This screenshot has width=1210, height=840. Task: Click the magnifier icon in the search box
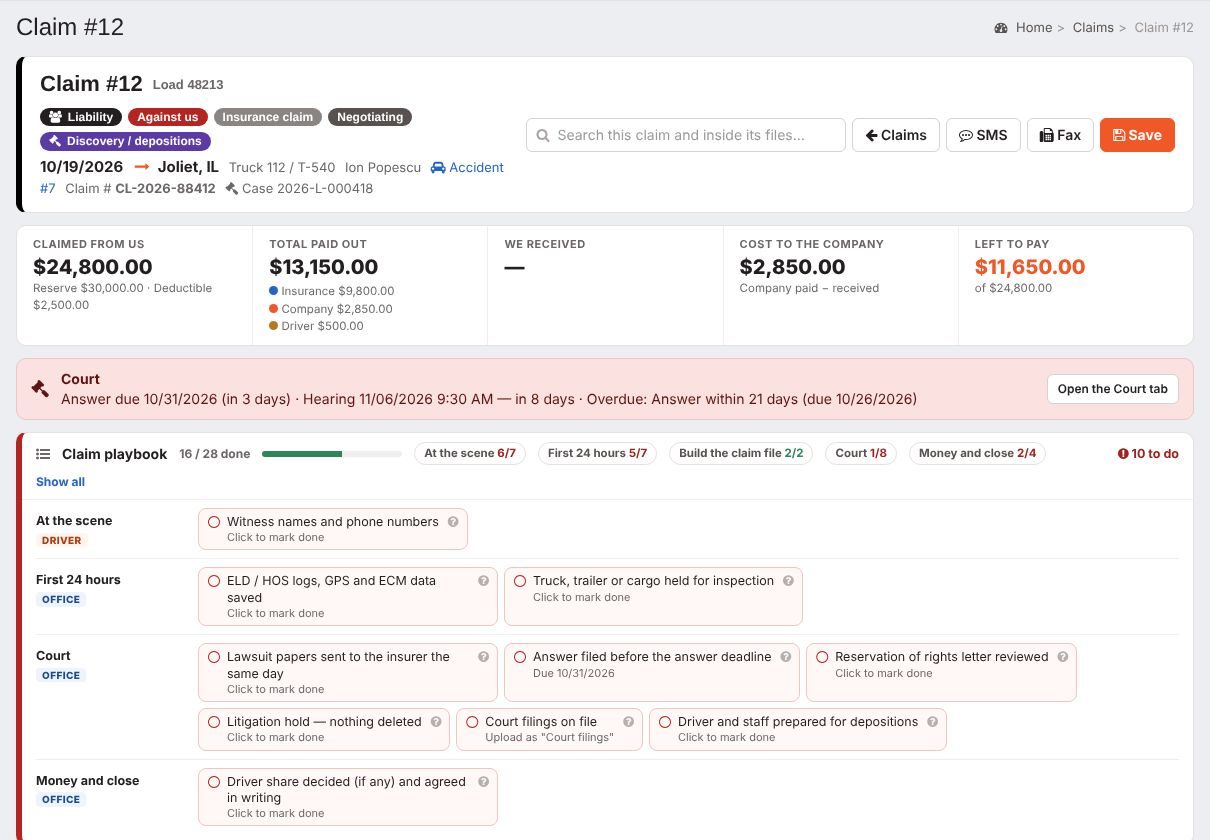(543, 135)
